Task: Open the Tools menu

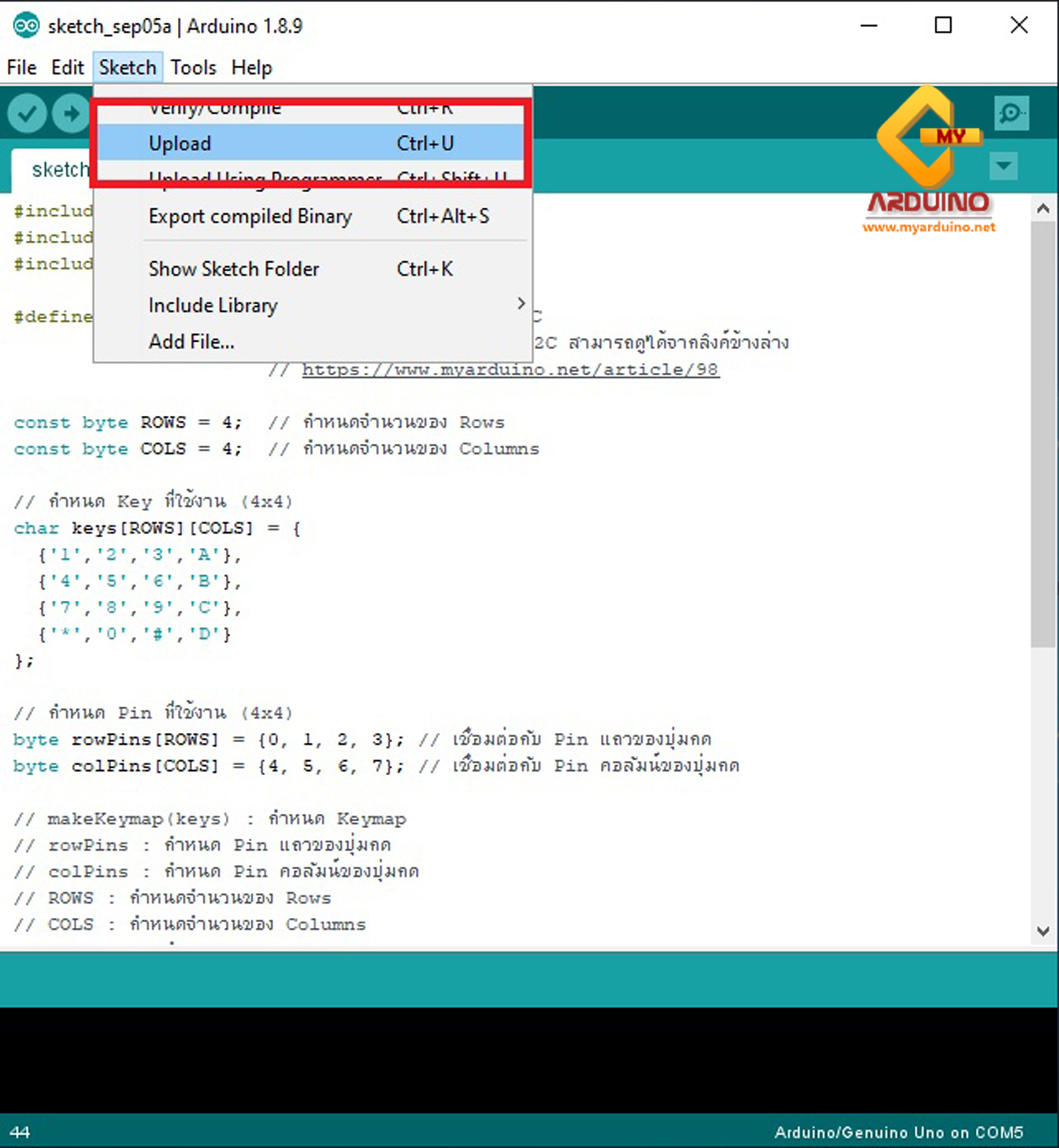Action: (x=193, y=68)
